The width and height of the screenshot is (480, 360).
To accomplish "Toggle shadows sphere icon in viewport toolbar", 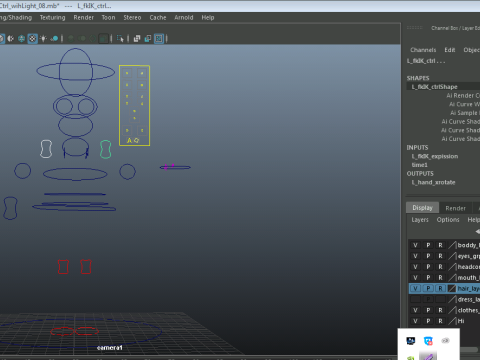I will [54, 39].
